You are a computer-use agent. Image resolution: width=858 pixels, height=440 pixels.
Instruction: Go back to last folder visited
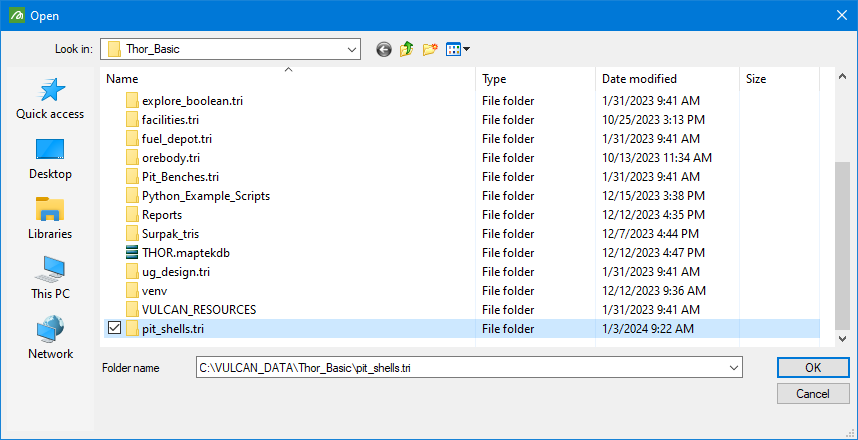pos(384,50)
